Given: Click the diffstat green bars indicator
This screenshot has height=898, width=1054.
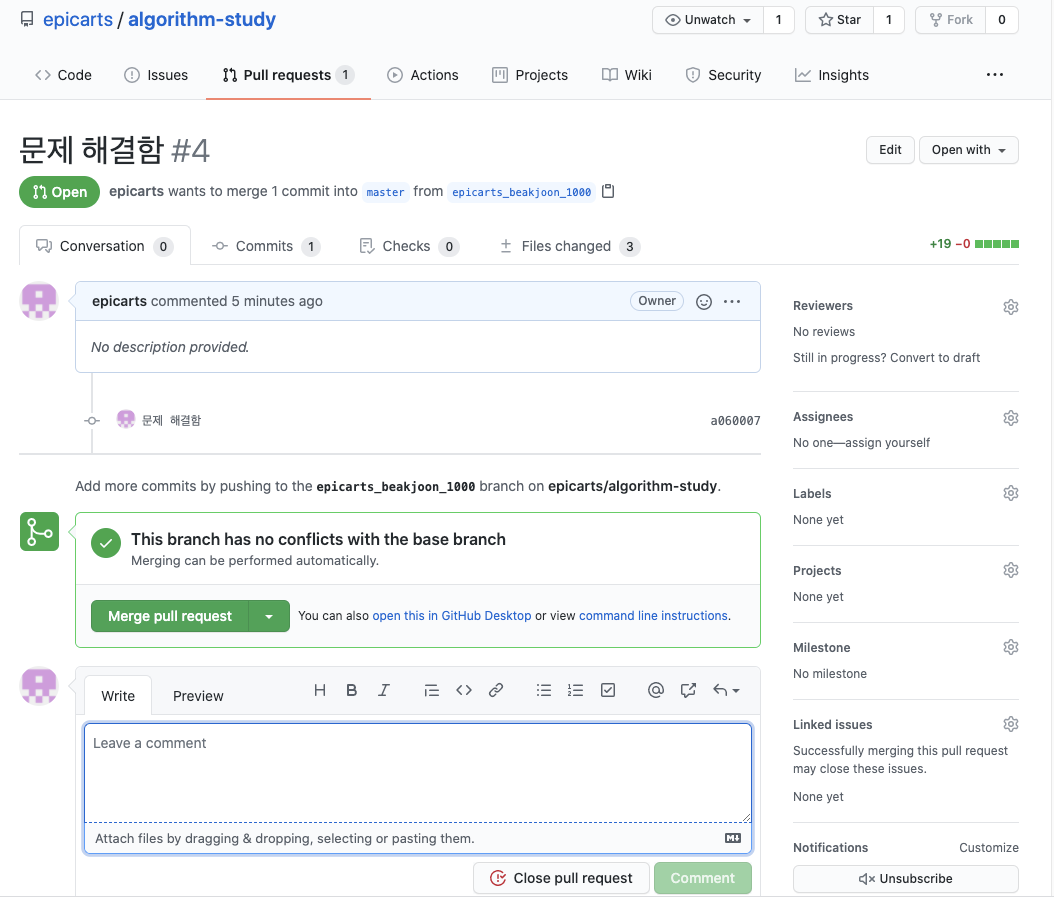Looking at the screenshot, I should click(x=996, y=244).
